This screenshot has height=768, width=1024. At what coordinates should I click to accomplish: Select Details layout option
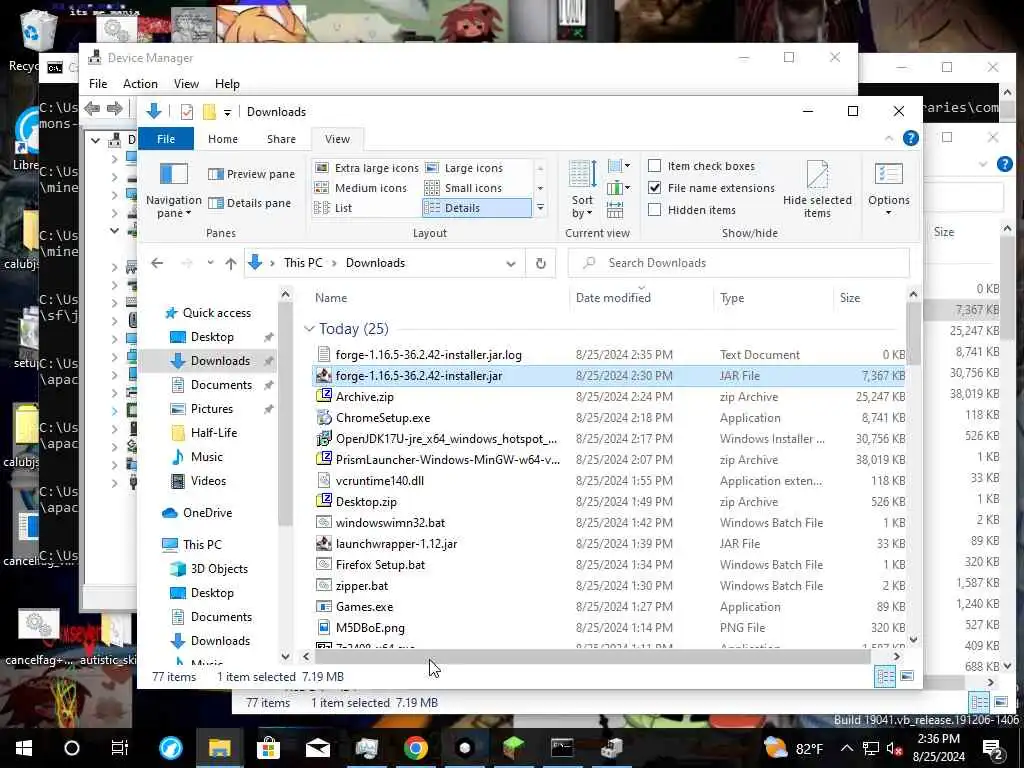477,208
